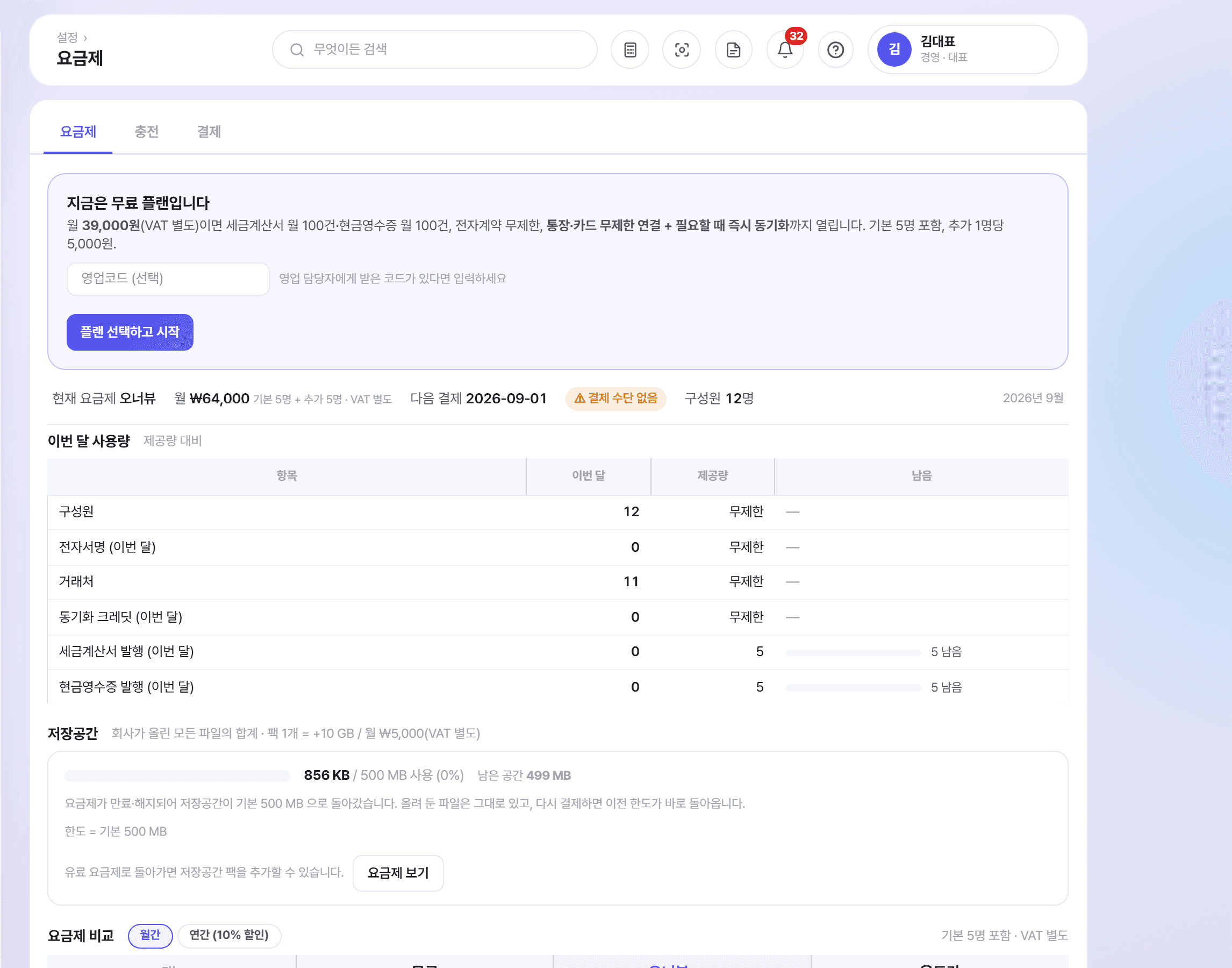Click the 영업코드 (선택) input field
The image size is (1232, 968).
[168, 279]
